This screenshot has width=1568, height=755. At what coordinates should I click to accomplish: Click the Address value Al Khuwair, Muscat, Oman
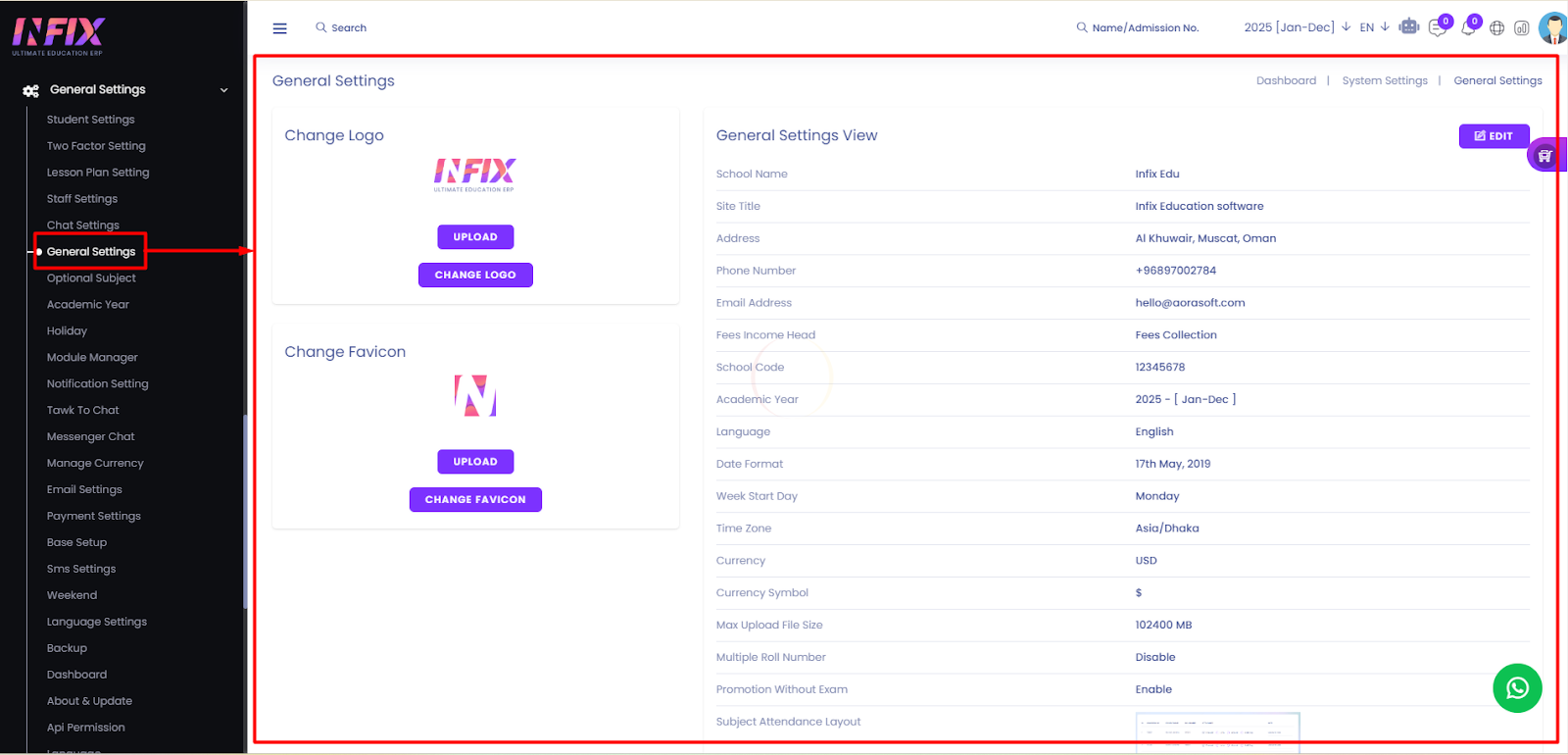[x=1205, y=238]
